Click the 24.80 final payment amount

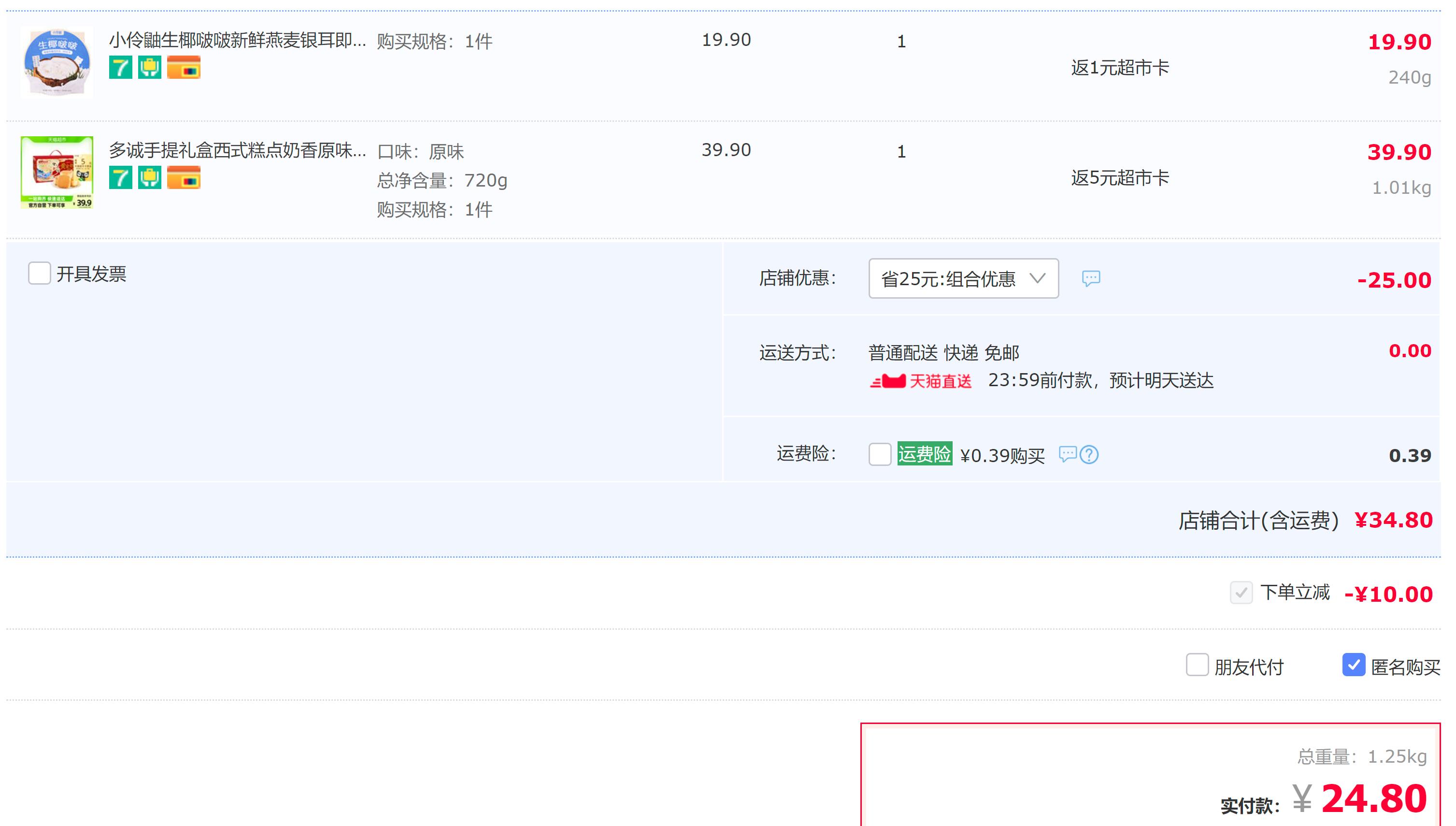[1374, 799]
